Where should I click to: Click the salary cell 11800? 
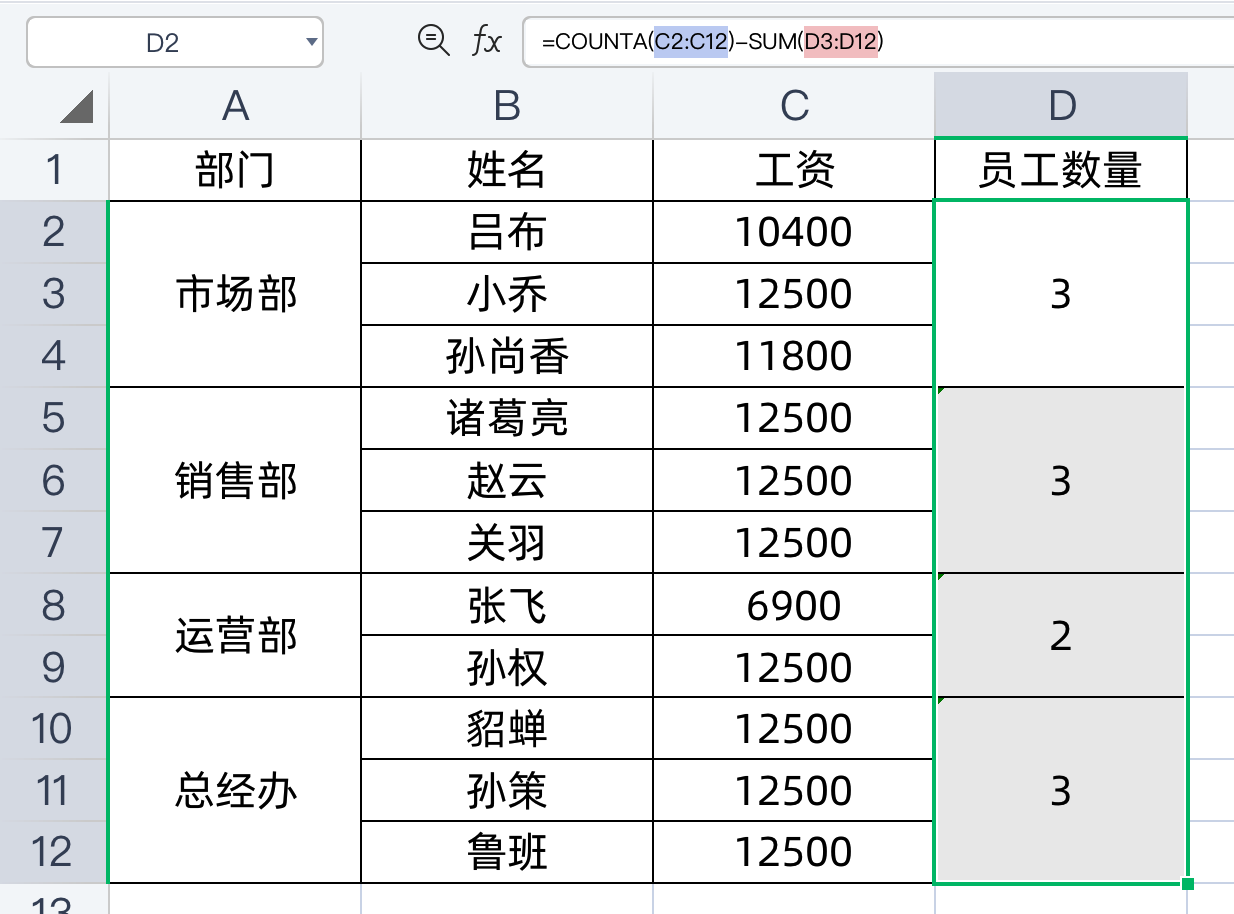tap(794, 356)
